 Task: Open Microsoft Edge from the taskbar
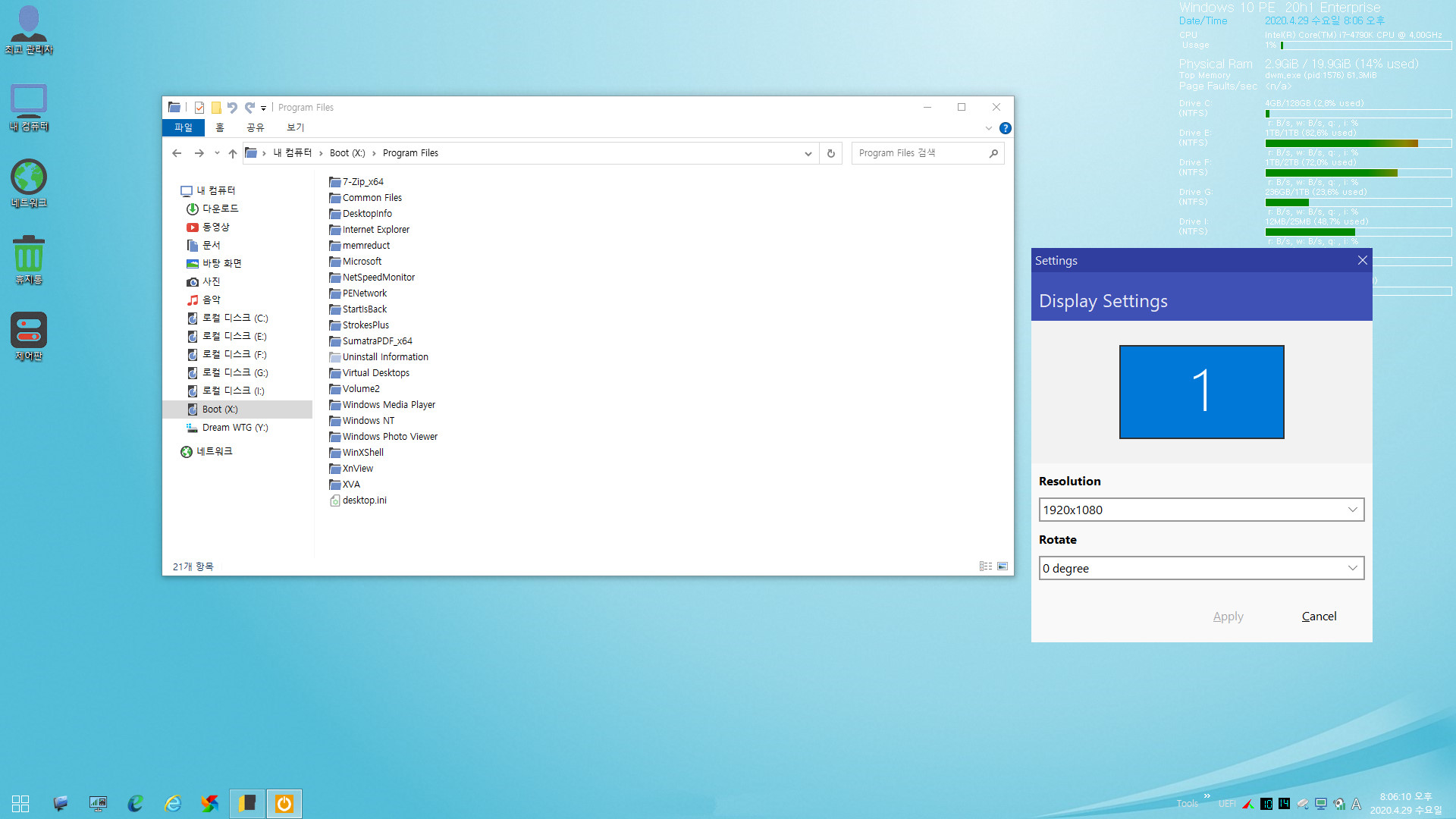point(136,803)
